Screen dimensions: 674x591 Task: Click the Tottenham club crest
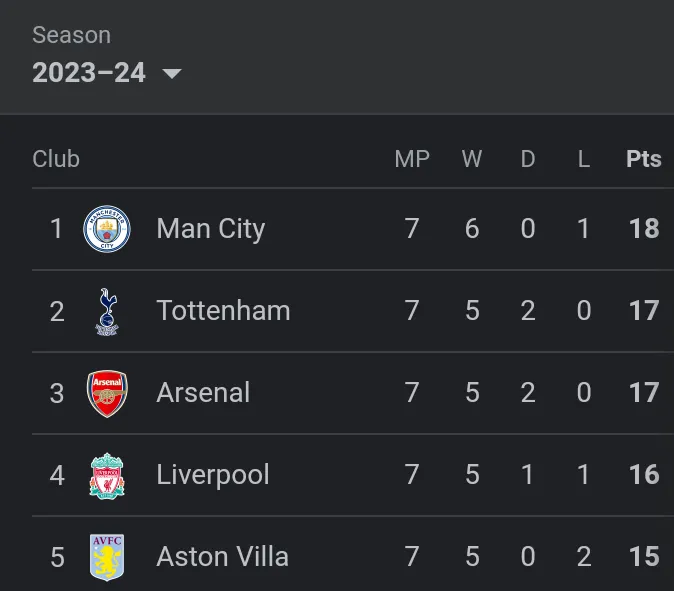(107, 311)
